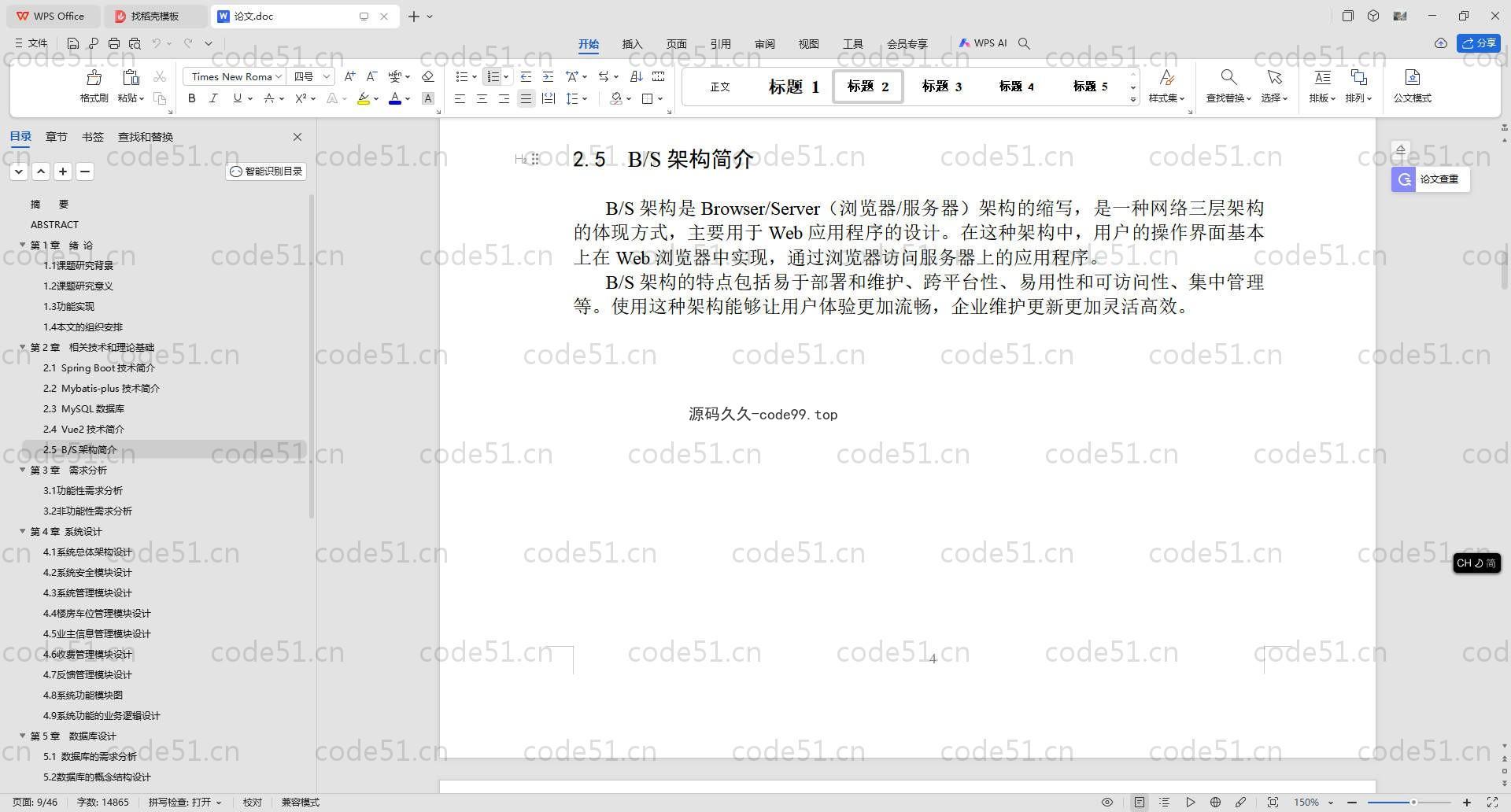Click the Decrease Font Size icon
1511x812 pixels.
pos(371,76)
